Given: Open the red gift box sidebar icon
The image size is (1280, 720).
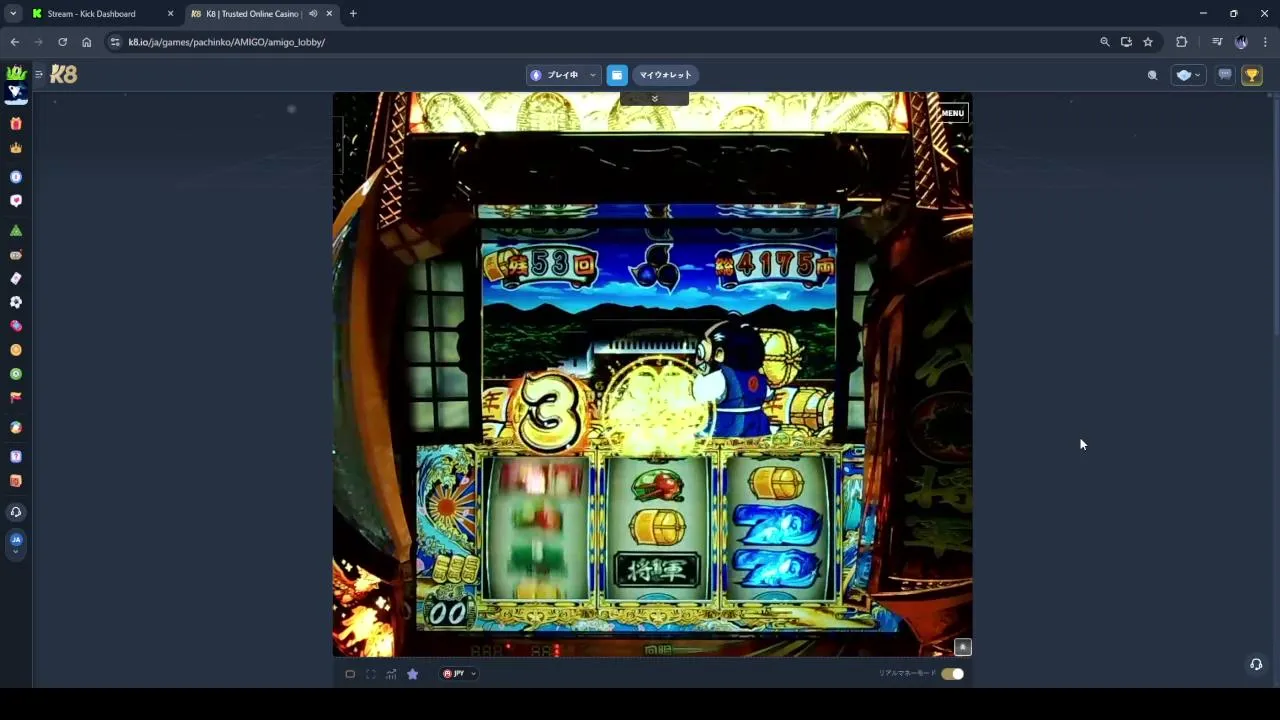Looking at the screenshot, I should [15, 124].
